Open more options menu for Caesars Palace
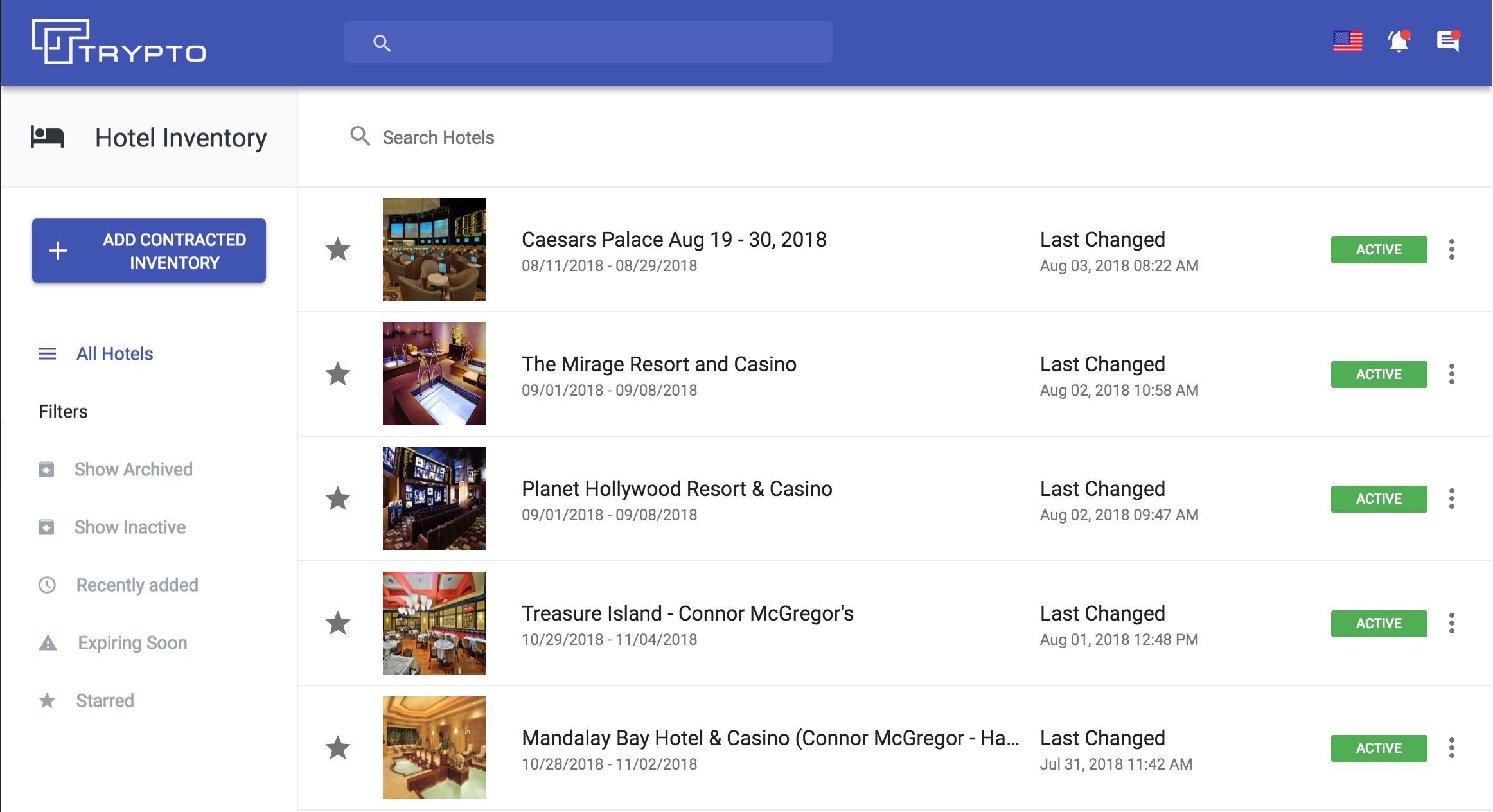The image size is (1493, 812). click(1452, 249)
